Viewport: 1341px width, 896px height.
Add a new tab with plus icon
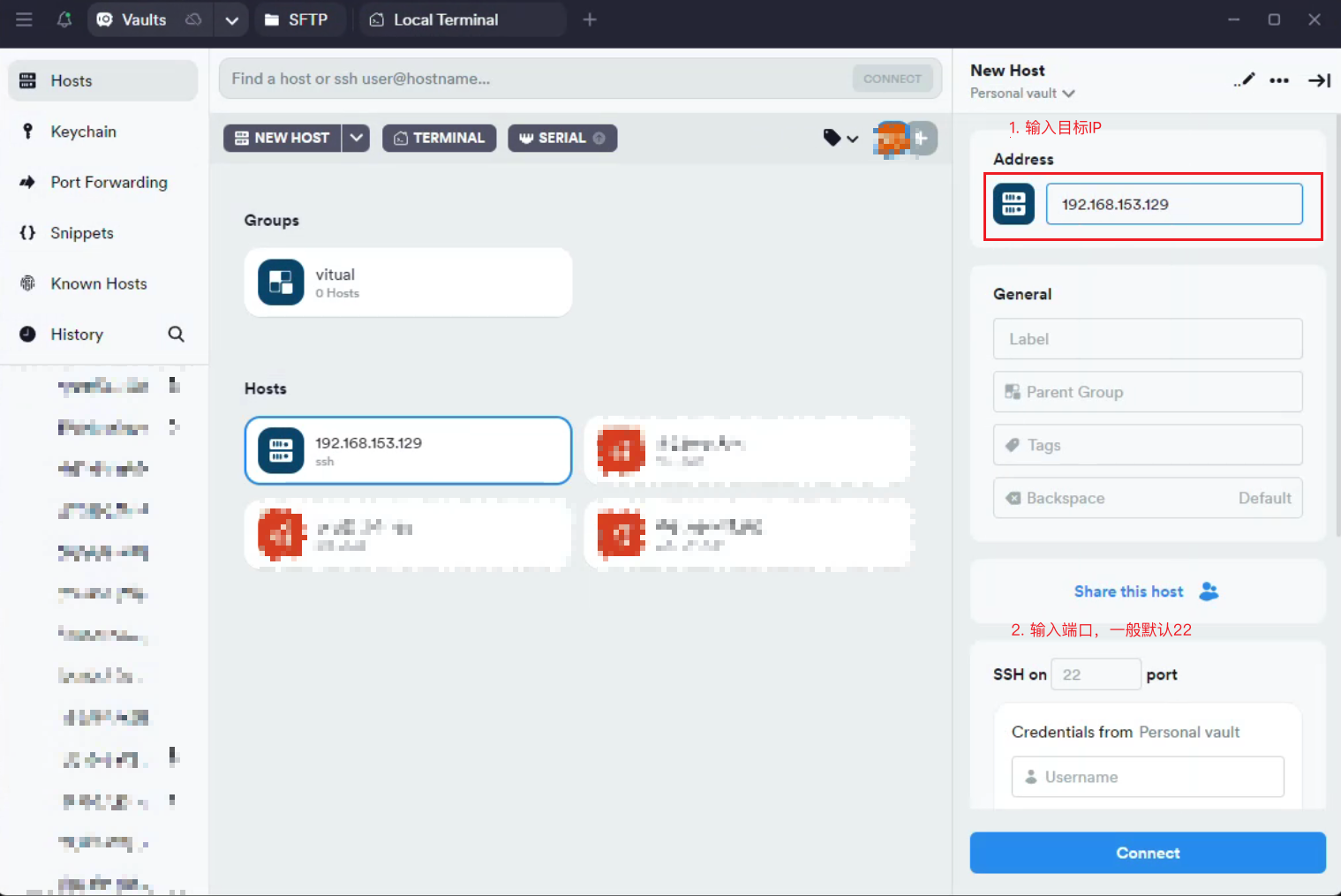pos(590,19)
